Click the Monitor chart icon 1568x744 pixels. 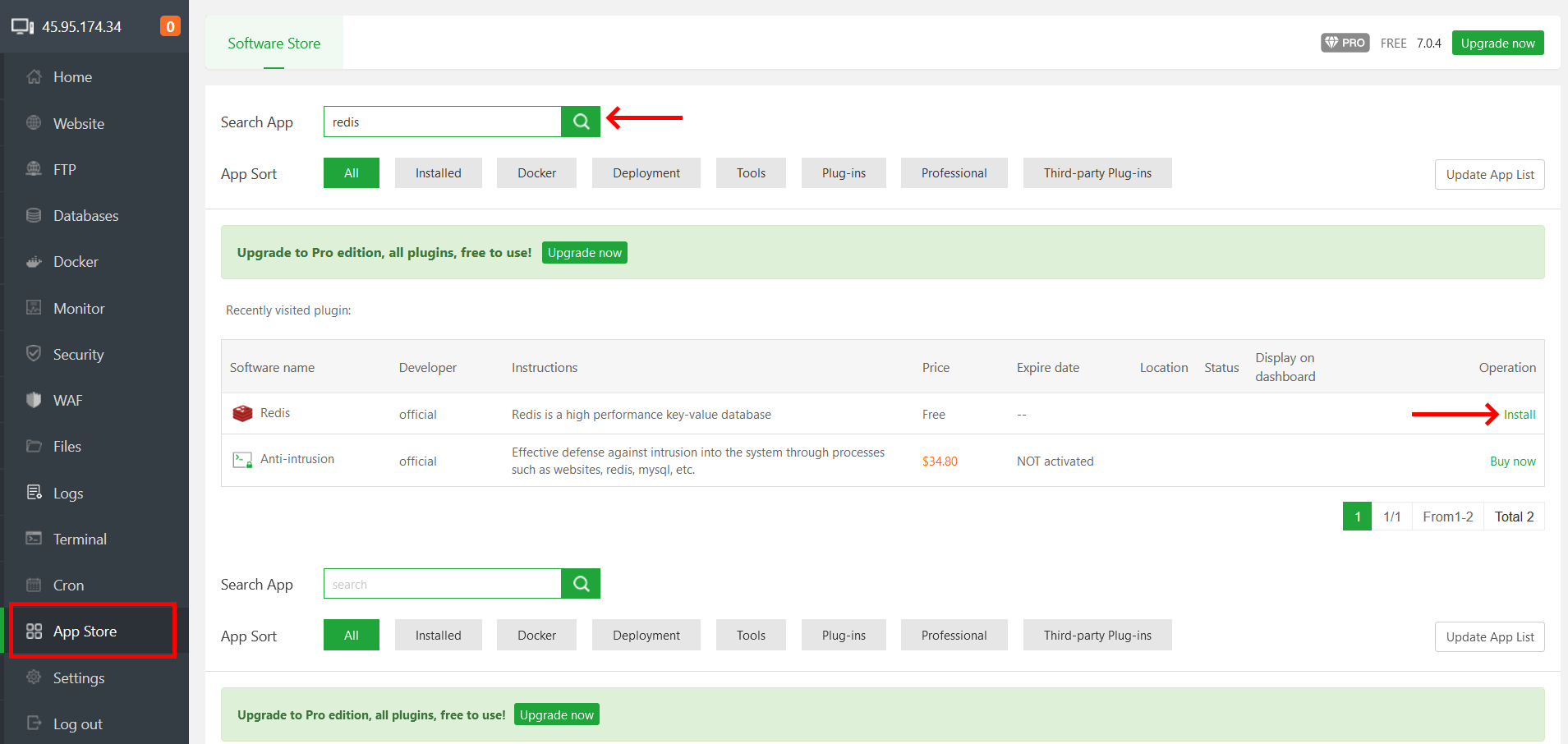click(34, 308)
